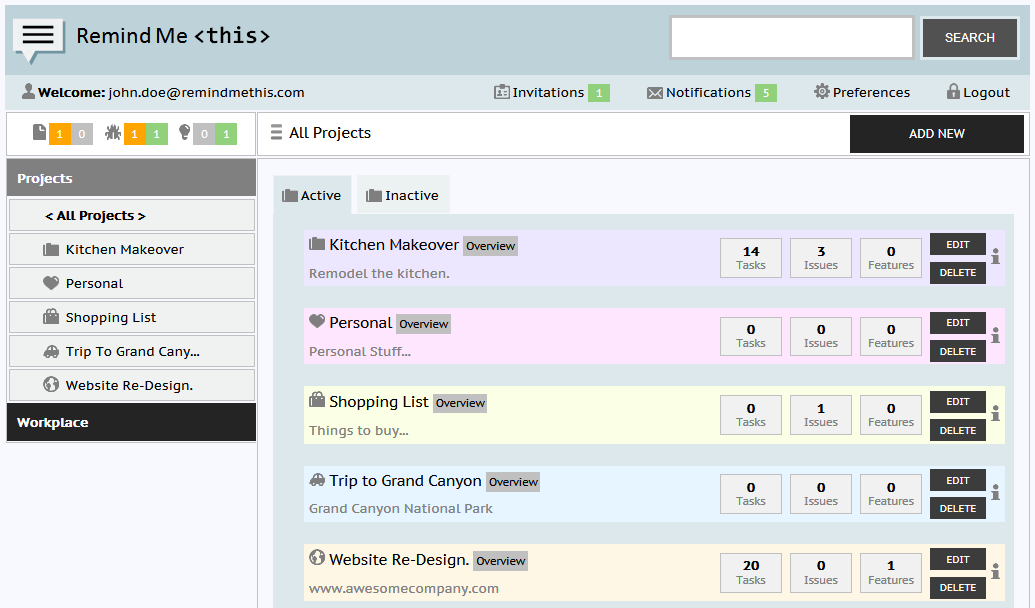1035x608 pixels.
Task: Click the Preferences gear icon
Action: click(x=822, y=92)
